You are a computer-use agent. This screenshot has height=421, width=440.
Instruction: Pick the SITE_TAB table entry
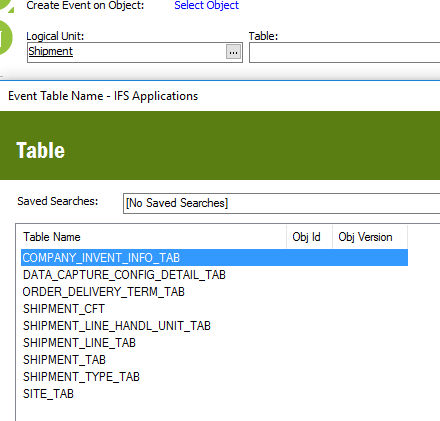tap(214, 394)
